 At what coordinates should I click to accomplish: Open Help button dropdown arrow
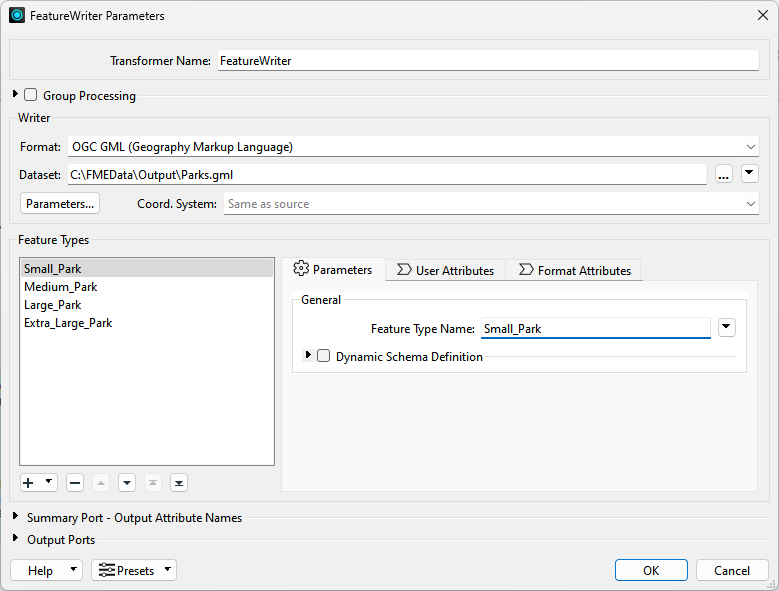point(74,569)
